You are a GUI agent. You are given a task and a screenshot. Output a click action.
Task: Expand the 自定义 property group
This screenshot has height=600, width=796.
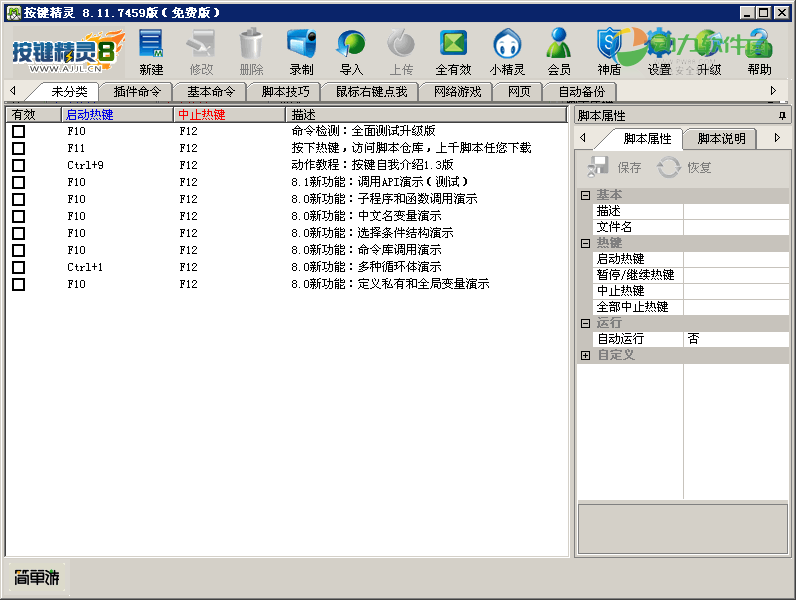click(x=585, y=355)
